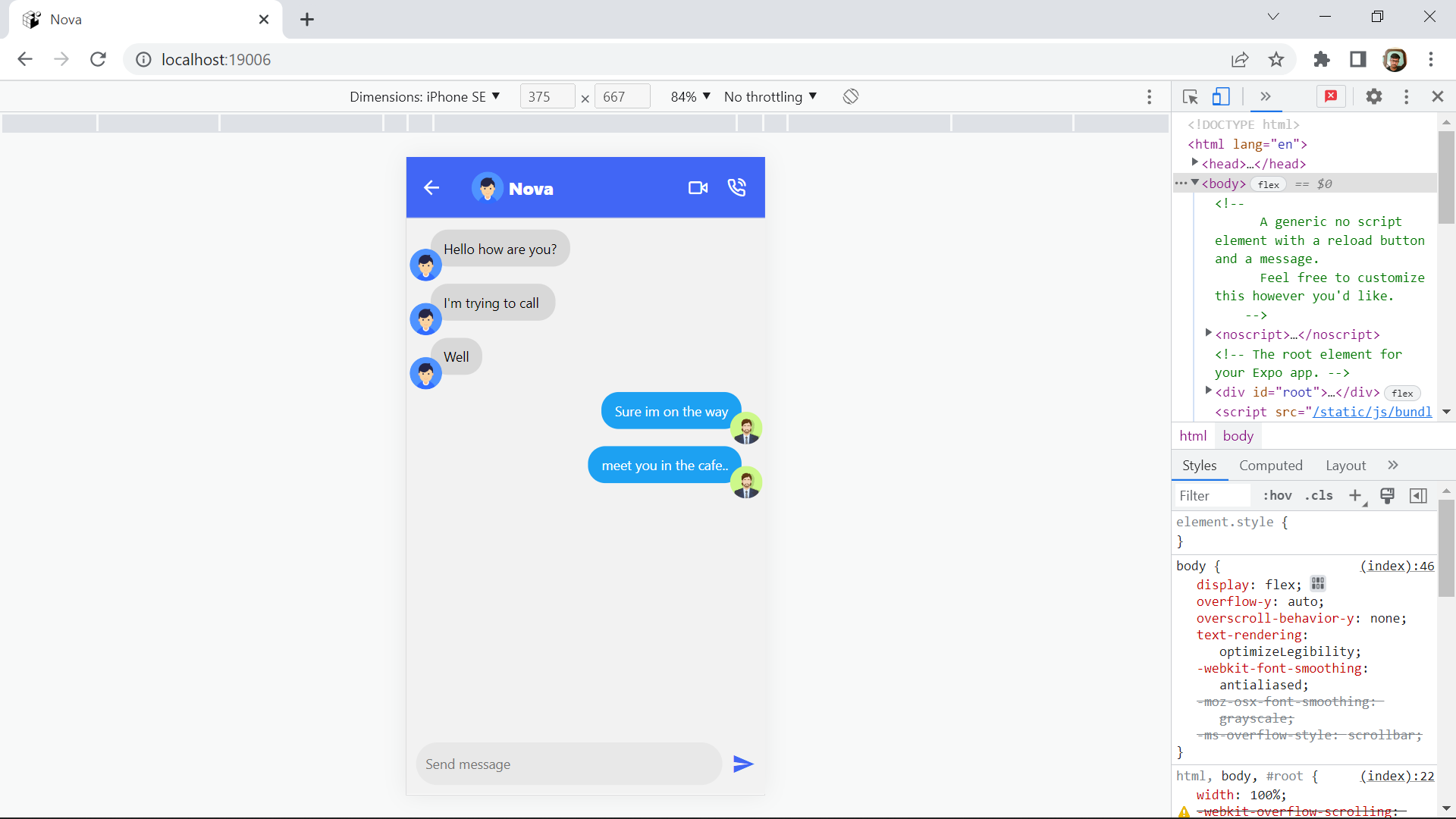Open DevTools settings gear

pos(1373,96)
